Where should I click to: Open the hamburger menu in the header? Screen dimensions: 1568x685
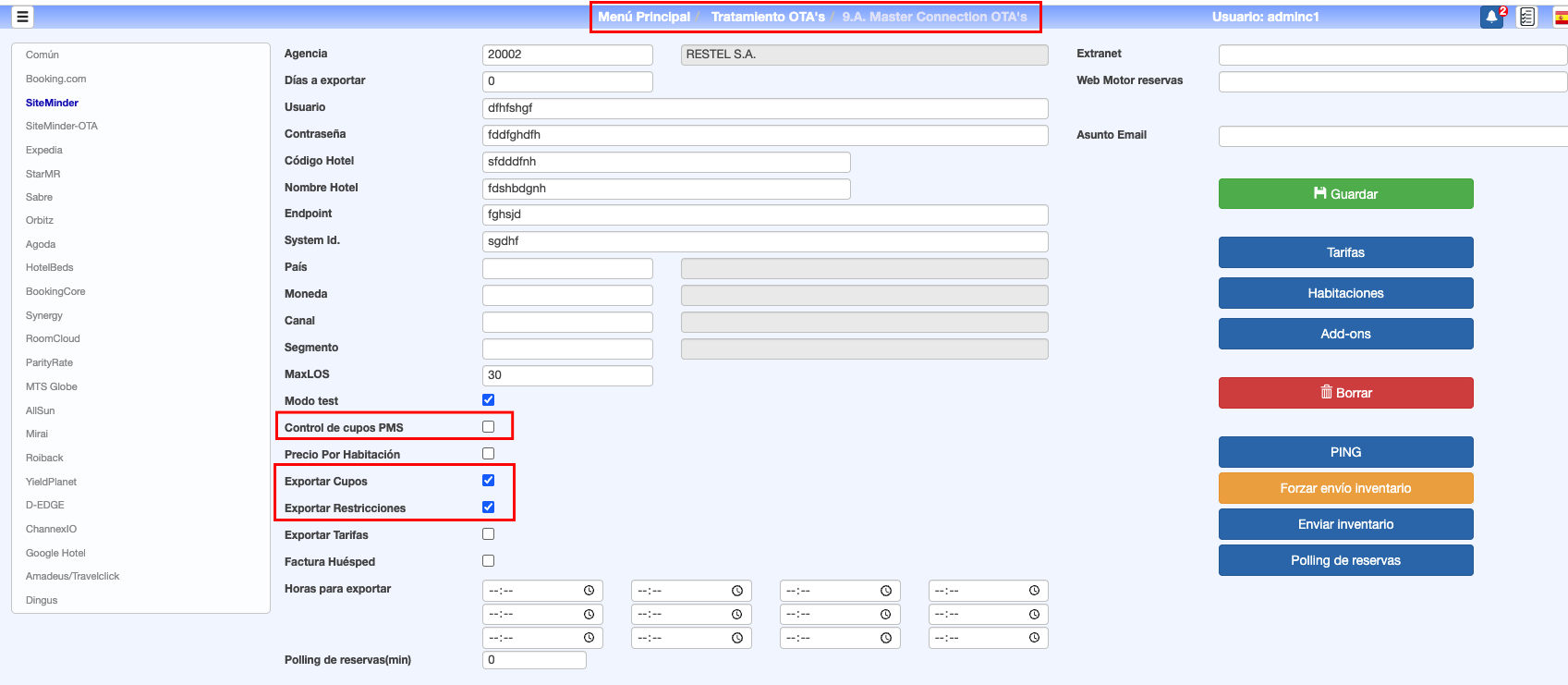pos(22,17)
